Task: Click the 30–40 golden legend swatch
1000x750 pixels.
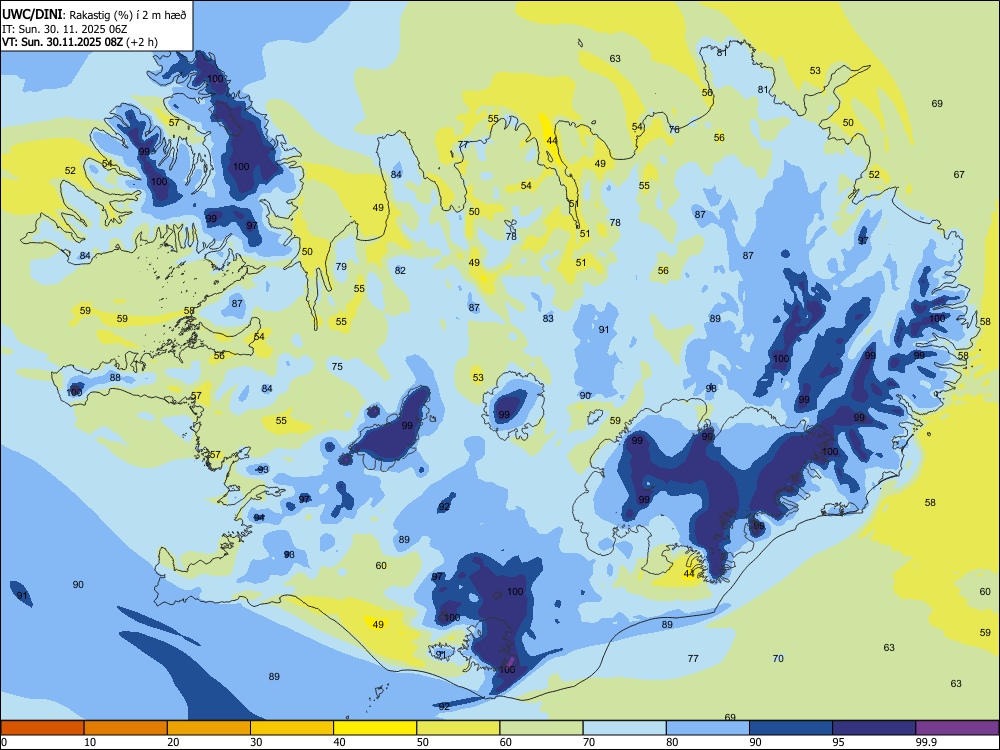Action: tap(292, 728)
